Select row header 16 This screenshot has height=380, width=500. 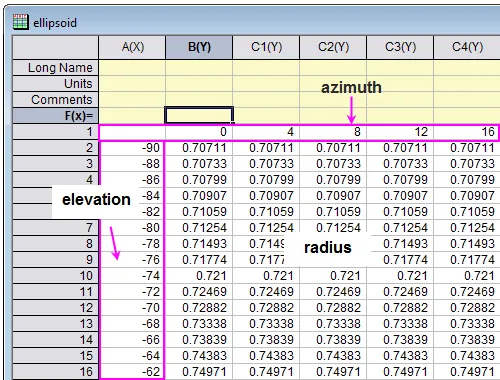click(x=56, y=372)
